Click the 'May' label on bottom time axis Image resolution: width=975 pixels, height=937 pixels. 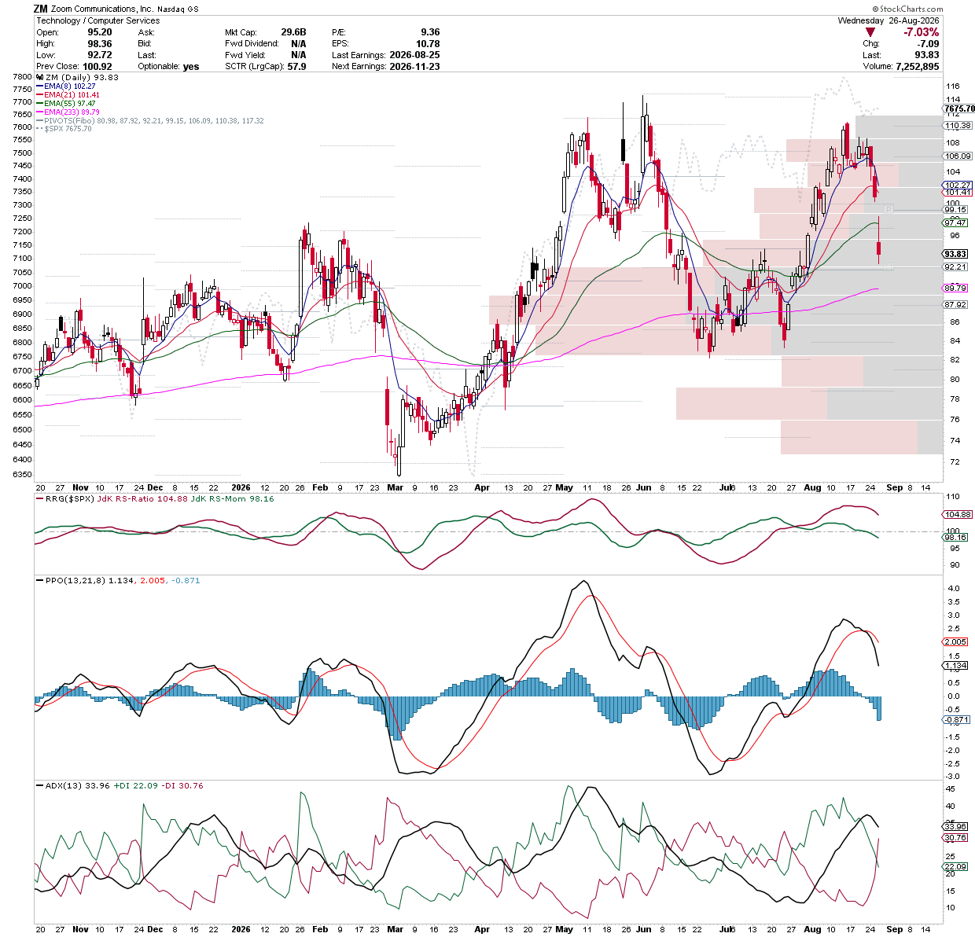point(564,930)
